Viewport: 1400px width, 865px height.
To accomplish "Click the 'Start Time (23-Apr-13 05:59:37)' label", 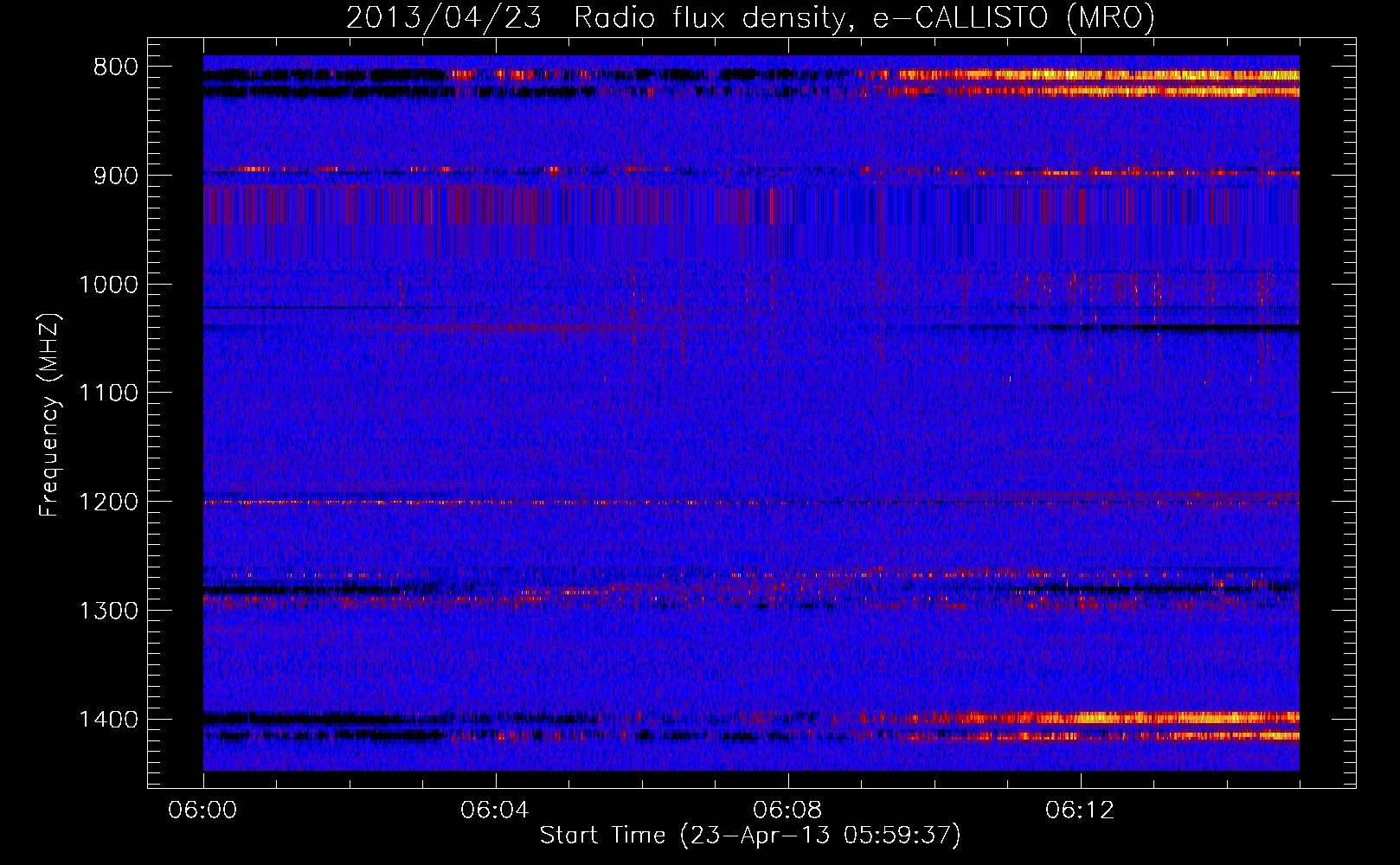I will pos(750,836).
